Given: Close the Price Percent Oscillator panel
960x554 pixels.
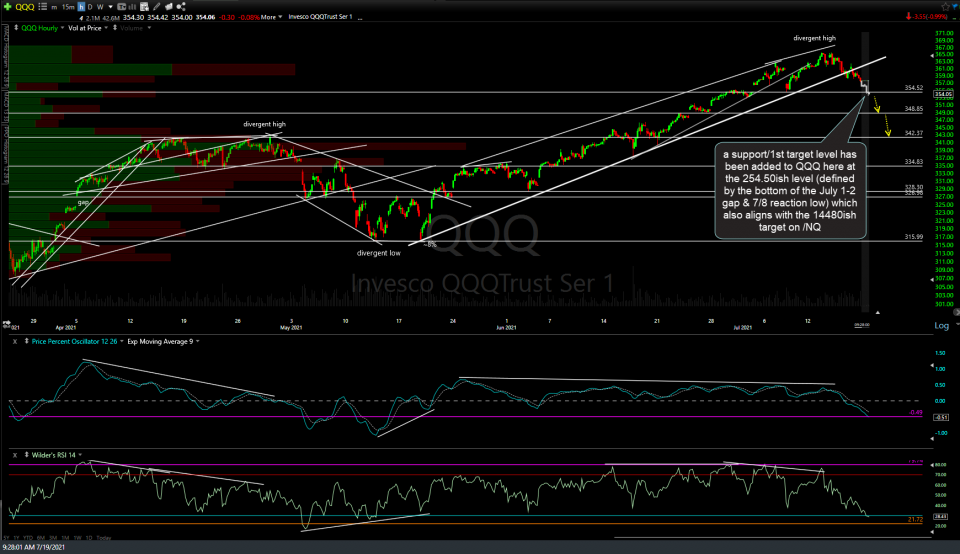Looking at the screenshot, I should [x=15, y=342].
